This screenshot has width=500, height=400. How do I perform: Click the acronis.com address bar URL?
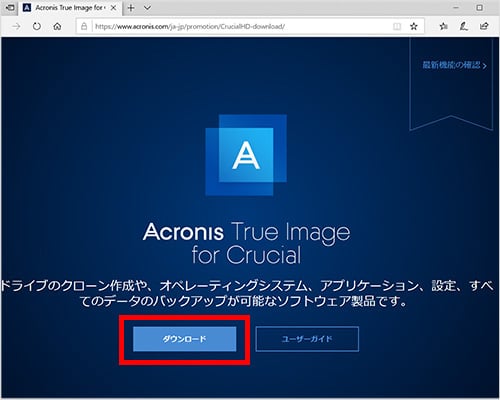click(190, 26)
